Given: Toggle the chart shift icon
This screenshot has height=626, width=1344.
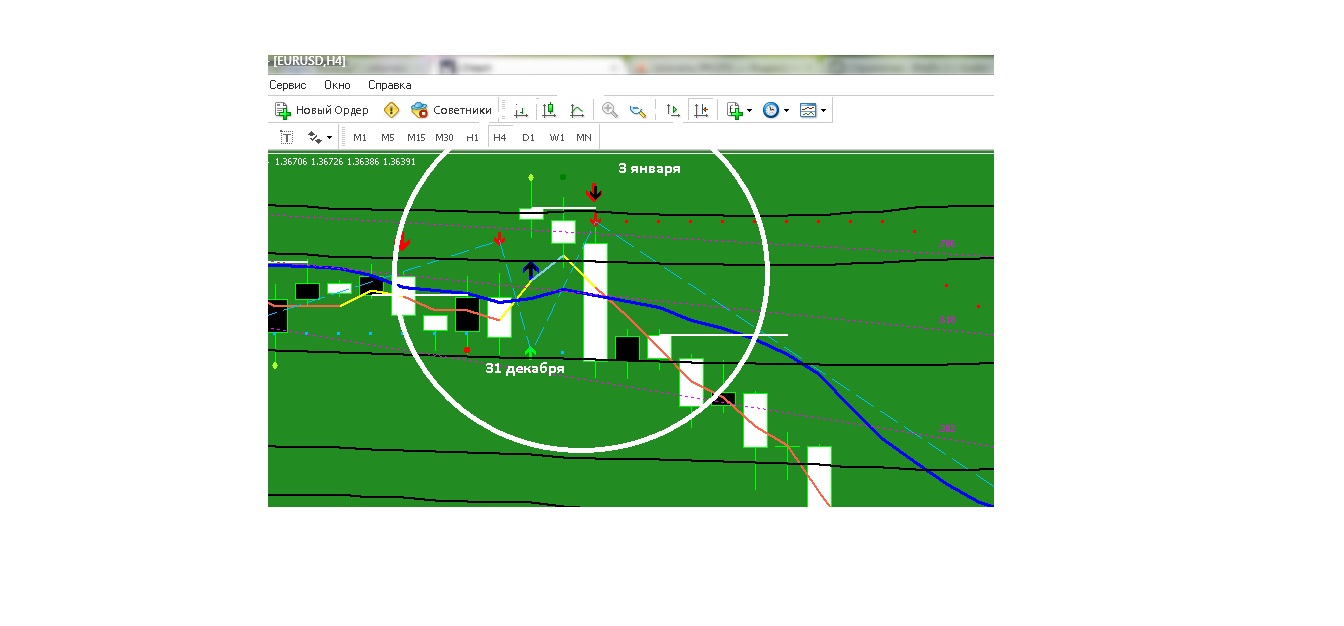Looking at the screenshot, I should tap(700, 110).
